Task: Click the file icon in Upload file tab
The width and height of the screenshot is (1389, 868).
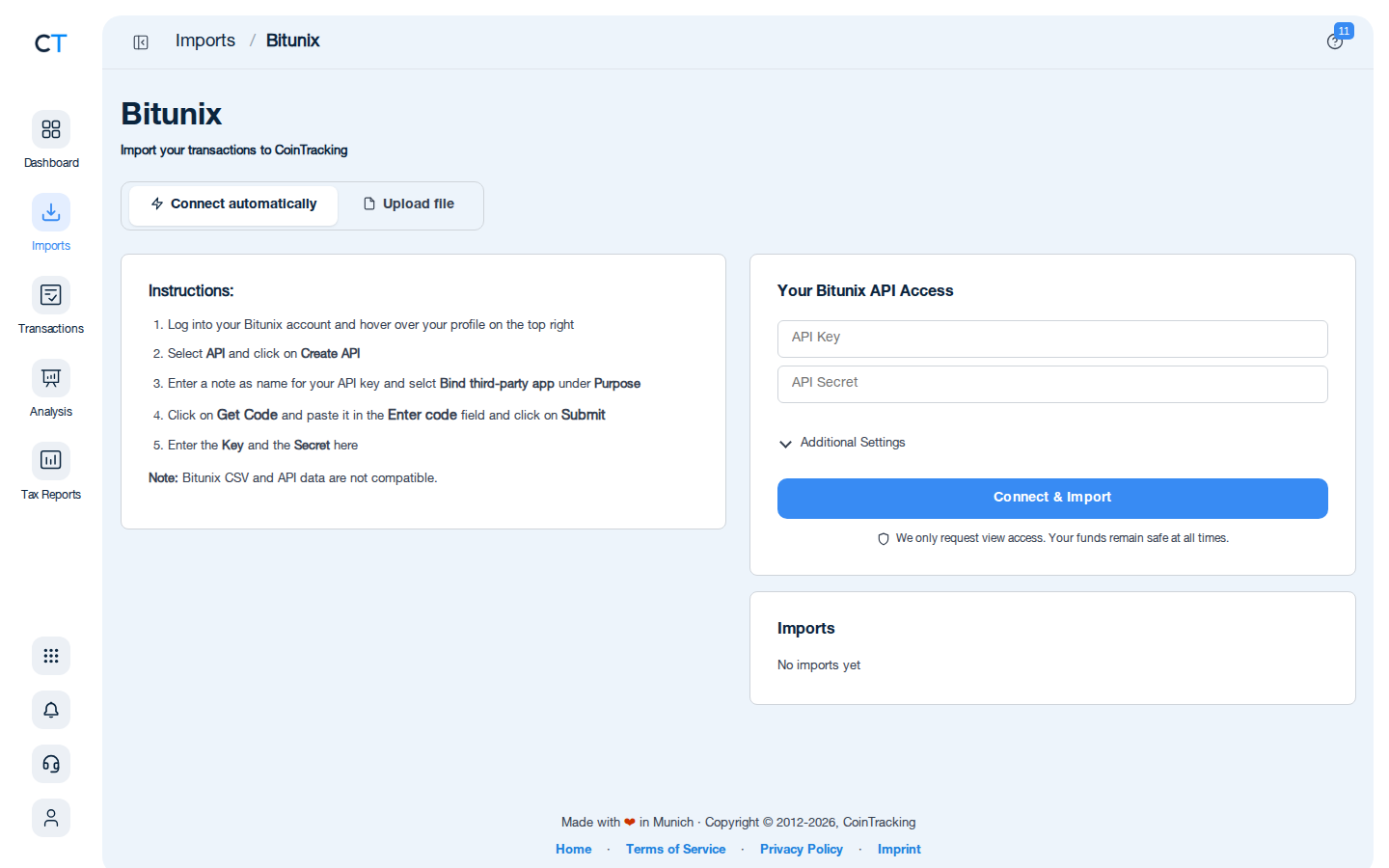Action: click(369, 203)
